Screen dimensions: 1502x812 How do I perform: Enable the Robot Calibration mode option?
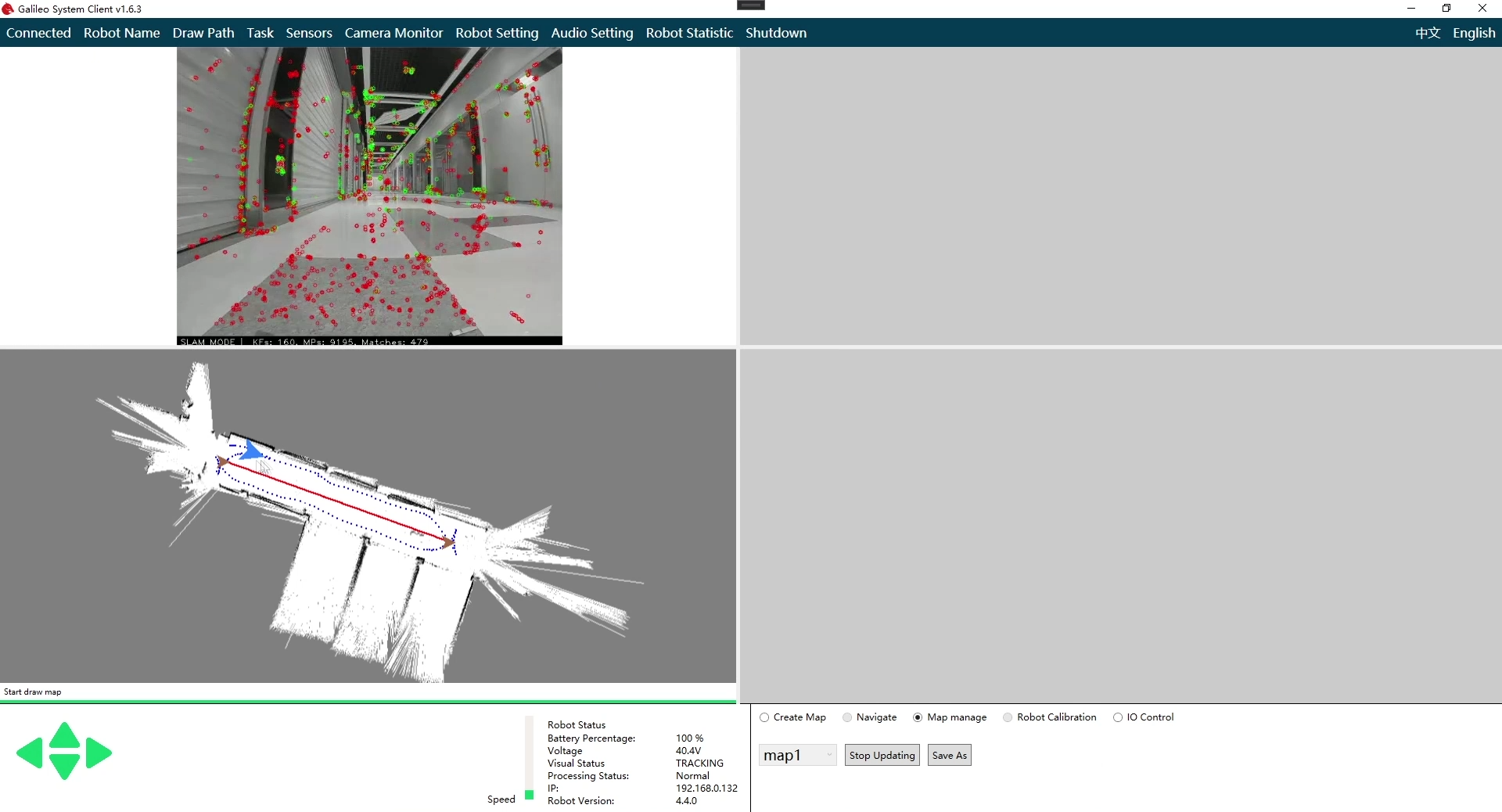(1008, 717)
